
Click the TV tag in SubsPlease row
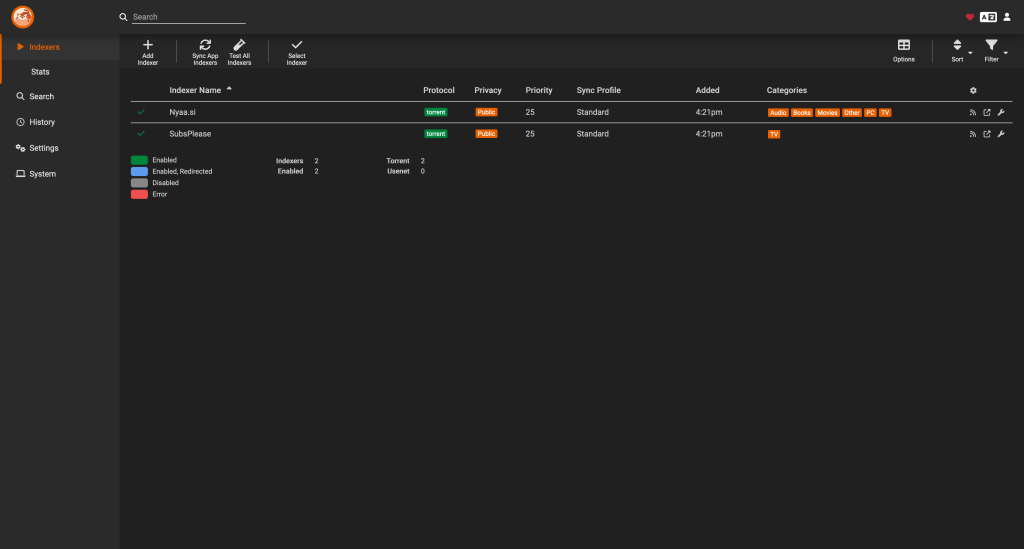click(774, 134)
